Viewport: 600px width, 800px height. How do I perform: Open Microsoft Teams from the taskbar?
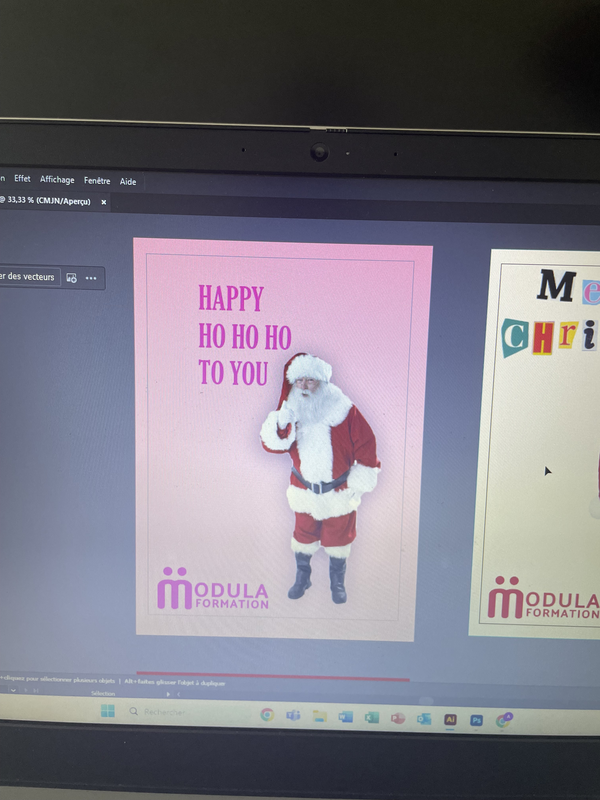click(293, 715)
